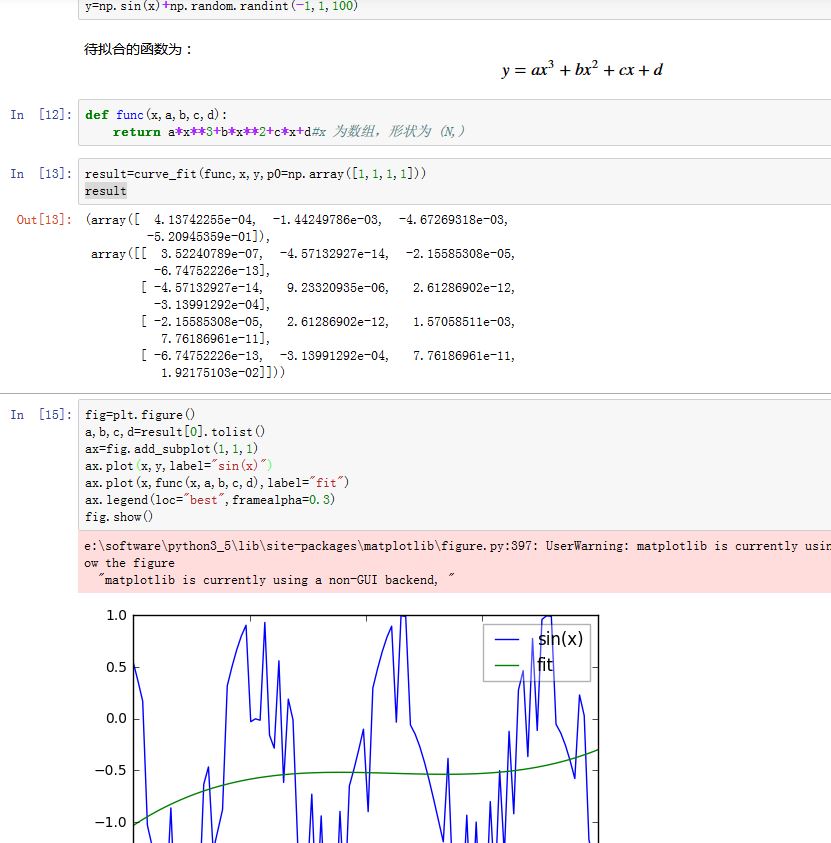Image resolution: width=831 pixels, height=843 pixels.
Task: Click the red UserWarning output area
Action: (450, 562)
